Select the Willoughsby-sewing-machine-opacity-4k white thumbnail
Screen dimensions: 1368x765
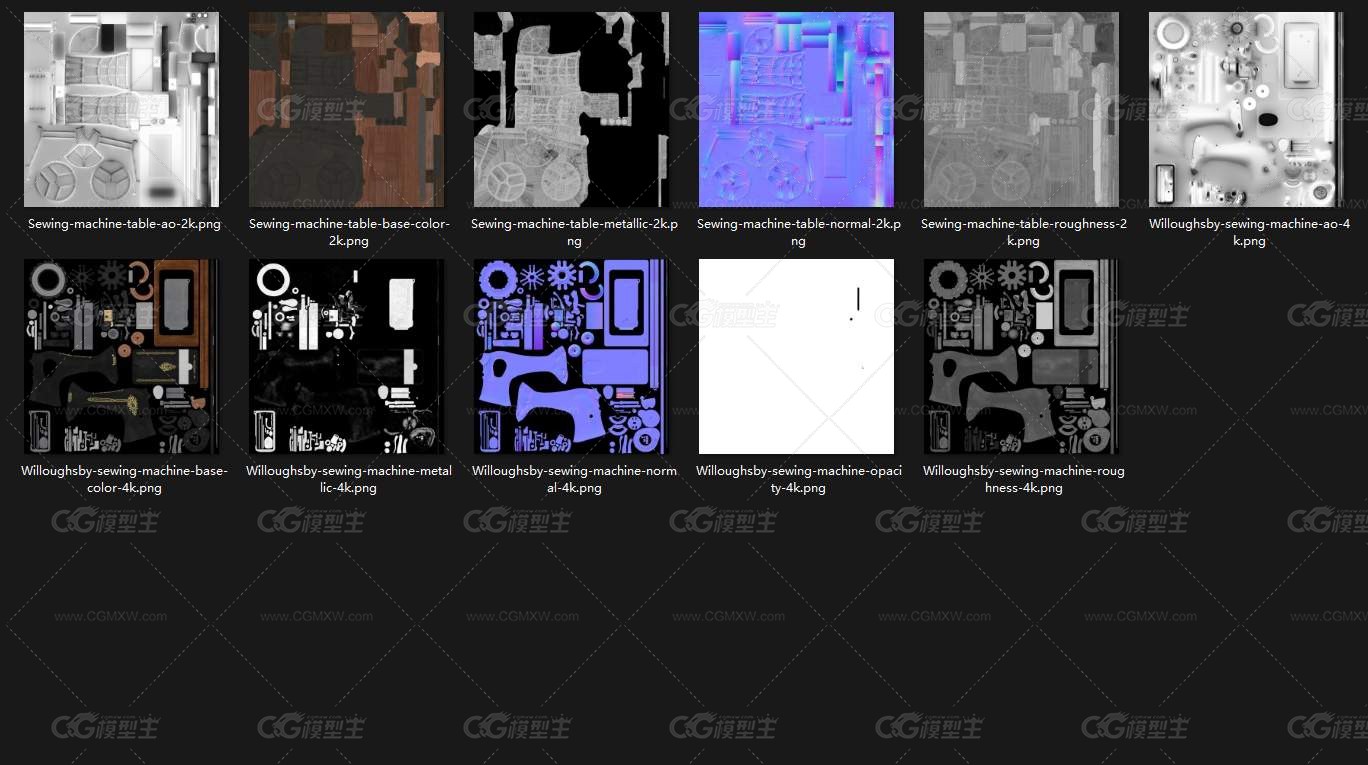pyautogui.click(x=797, y=357)
